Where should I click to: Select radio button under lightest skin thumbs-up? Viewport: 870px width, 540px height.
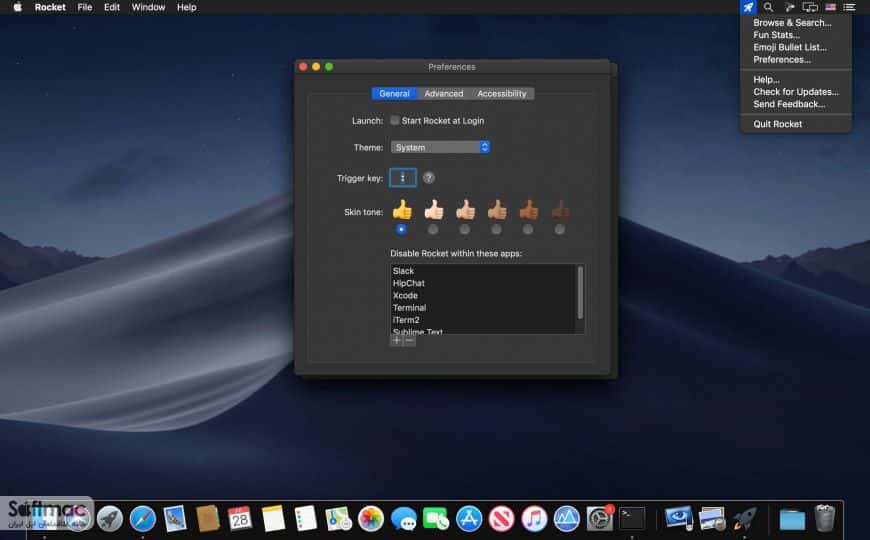433,229
